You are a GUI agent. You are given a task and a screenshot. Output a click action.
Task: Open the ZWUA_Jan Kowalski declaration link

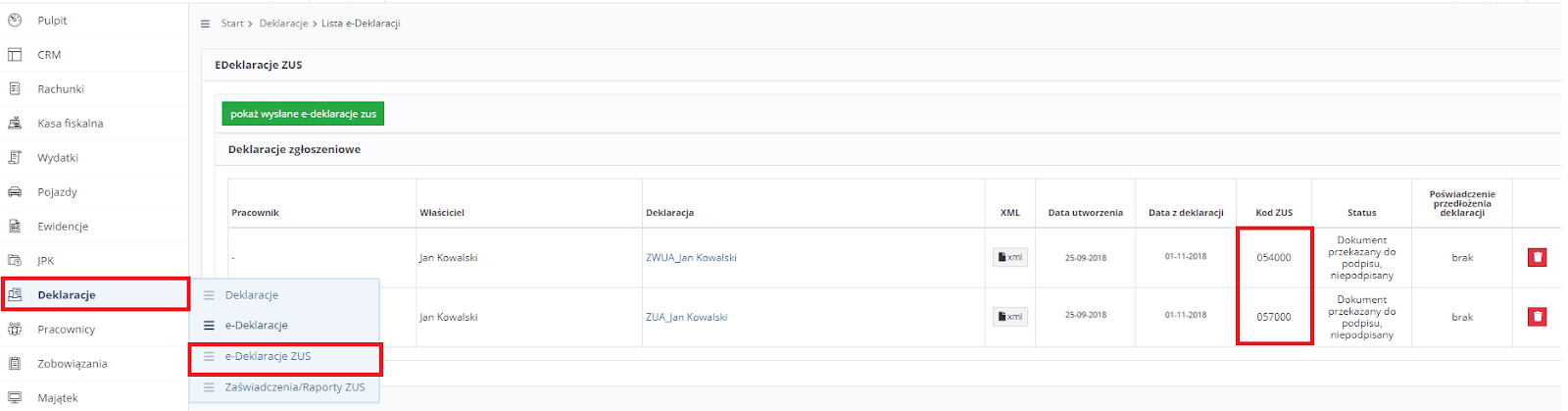point(691,258)
